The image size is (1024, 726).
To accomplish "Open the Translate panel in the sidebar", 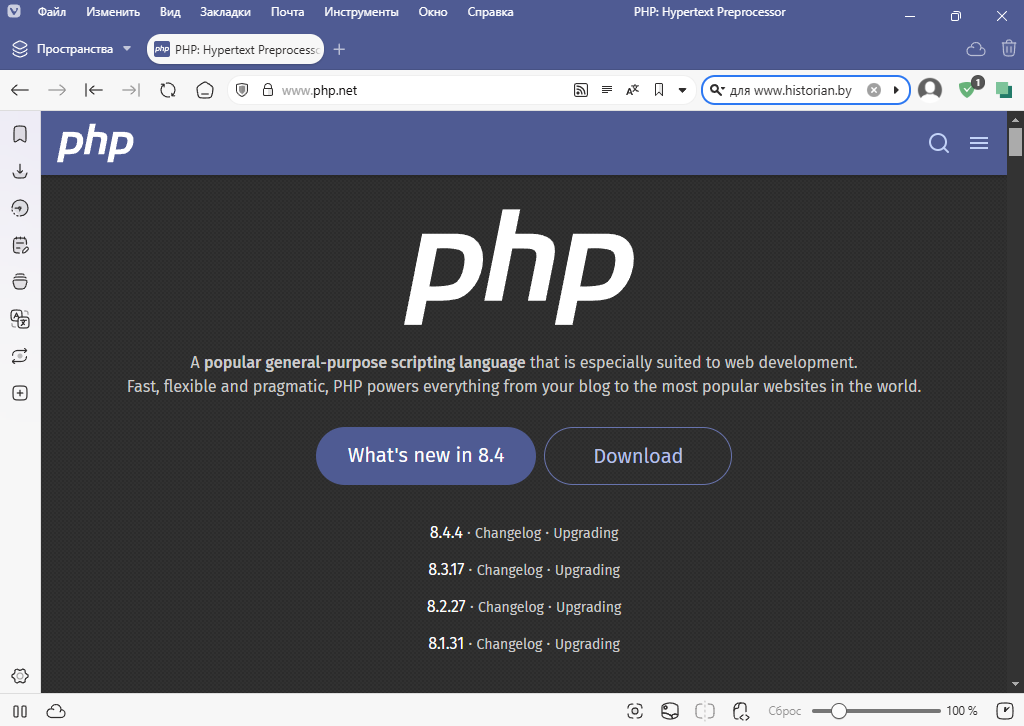I will [x=20, y=319].
